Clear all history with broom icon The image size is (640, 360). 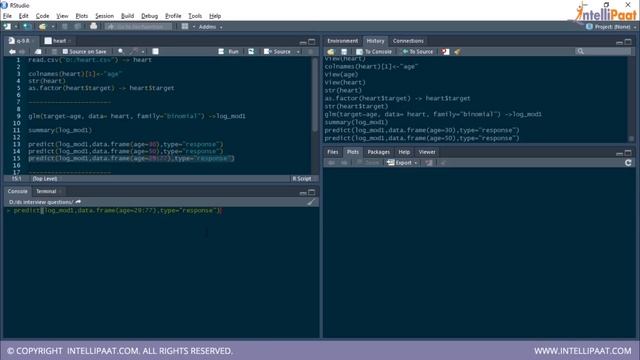(x=457, y=52)
